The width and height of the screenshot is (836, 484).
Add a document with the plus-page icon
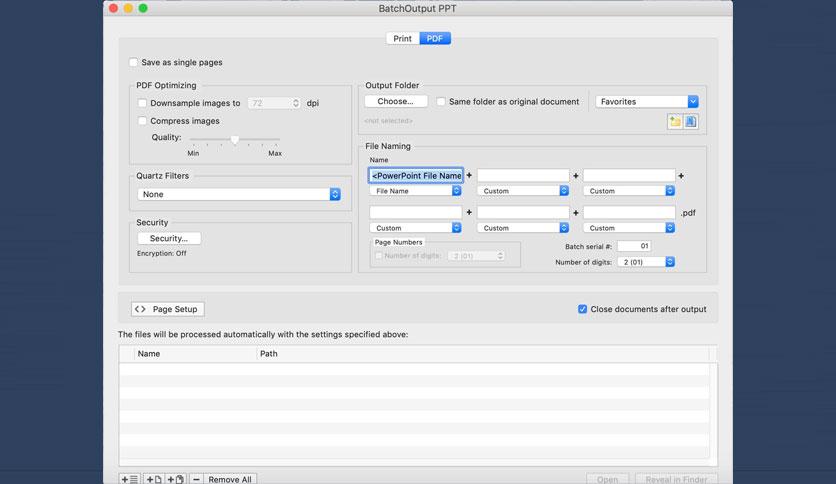coord(154,479)
